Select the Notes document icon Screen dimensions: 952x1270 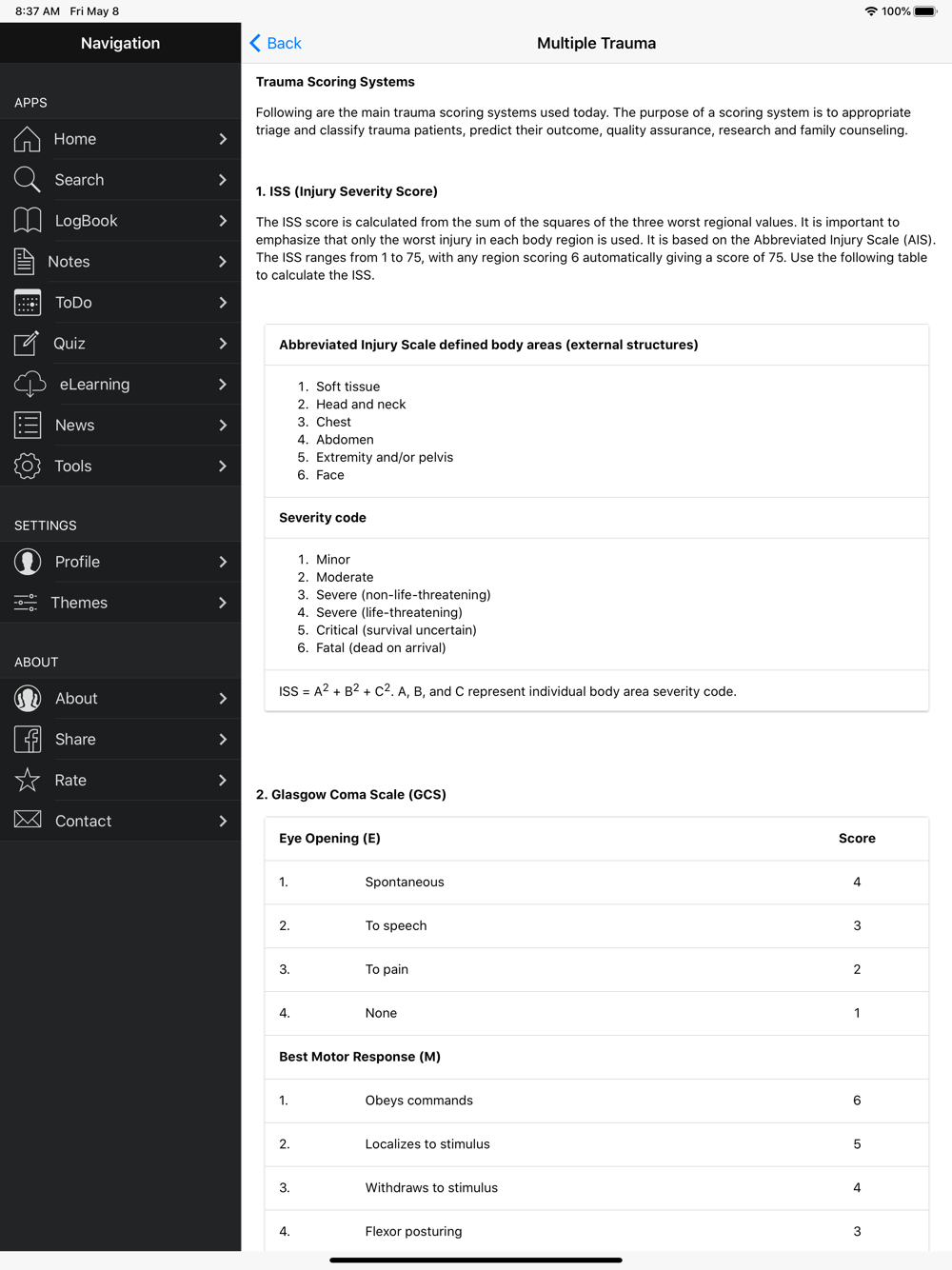coord(25,262)
